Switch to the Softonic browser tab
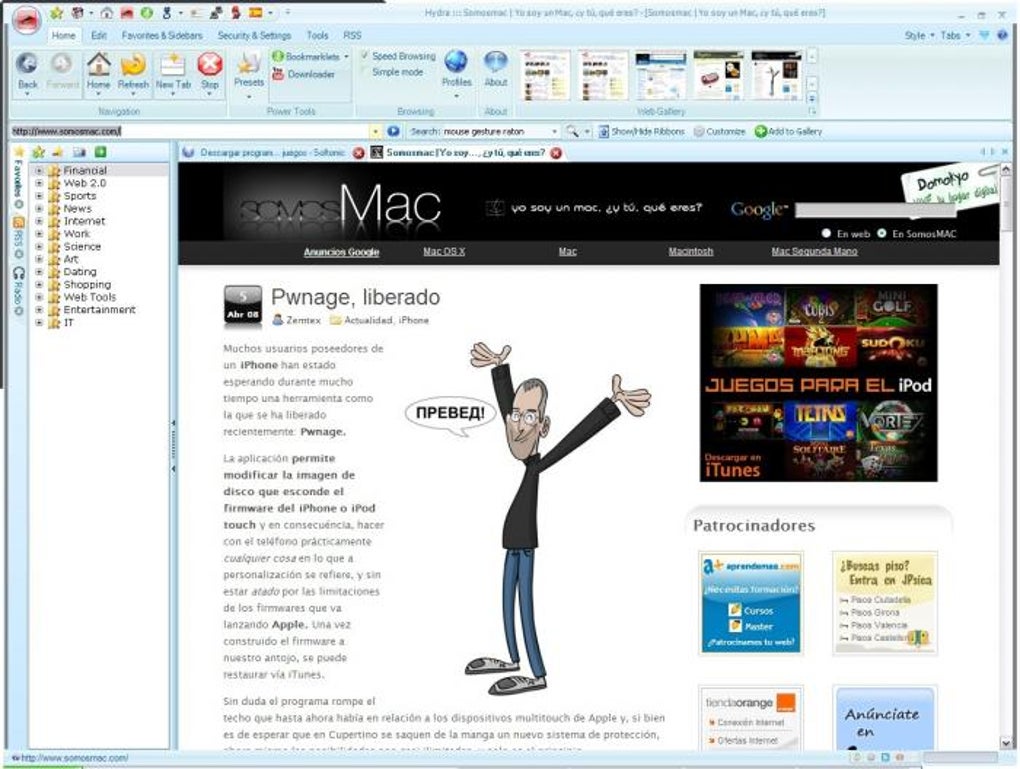Screen dimensions: 1020x769 272,153
